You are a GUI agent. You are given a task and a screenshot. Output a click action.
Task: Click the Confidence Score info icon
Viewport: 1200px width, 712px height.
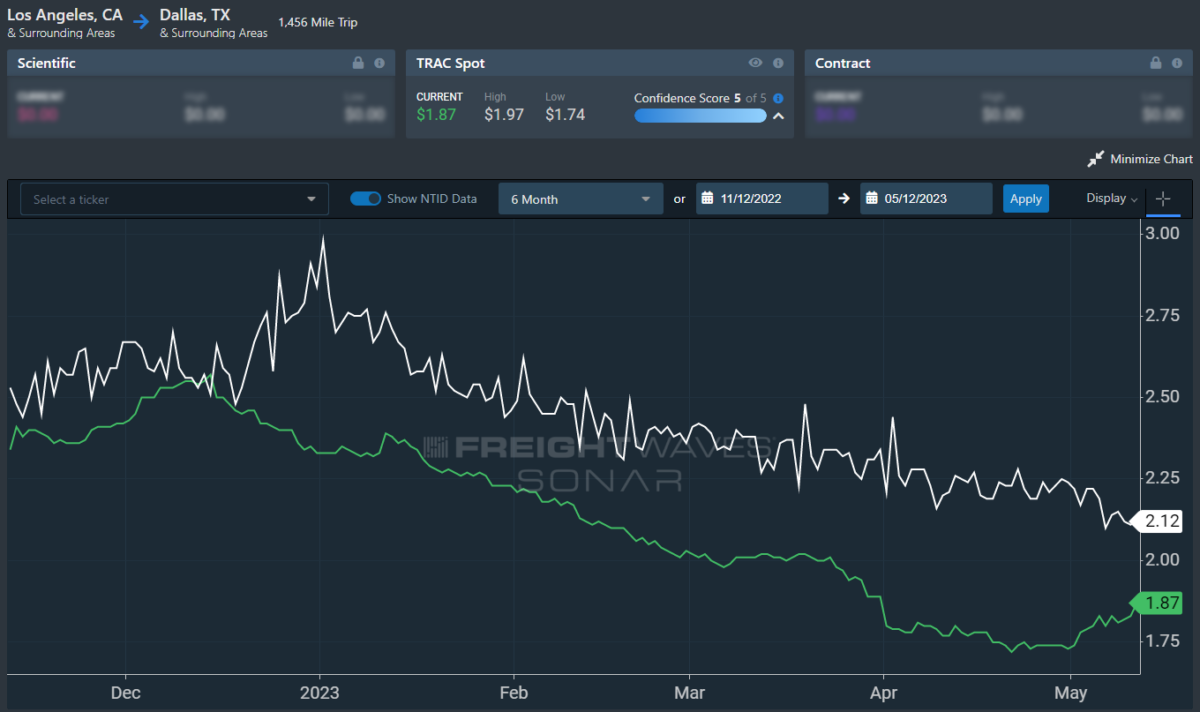click(778, 99)
